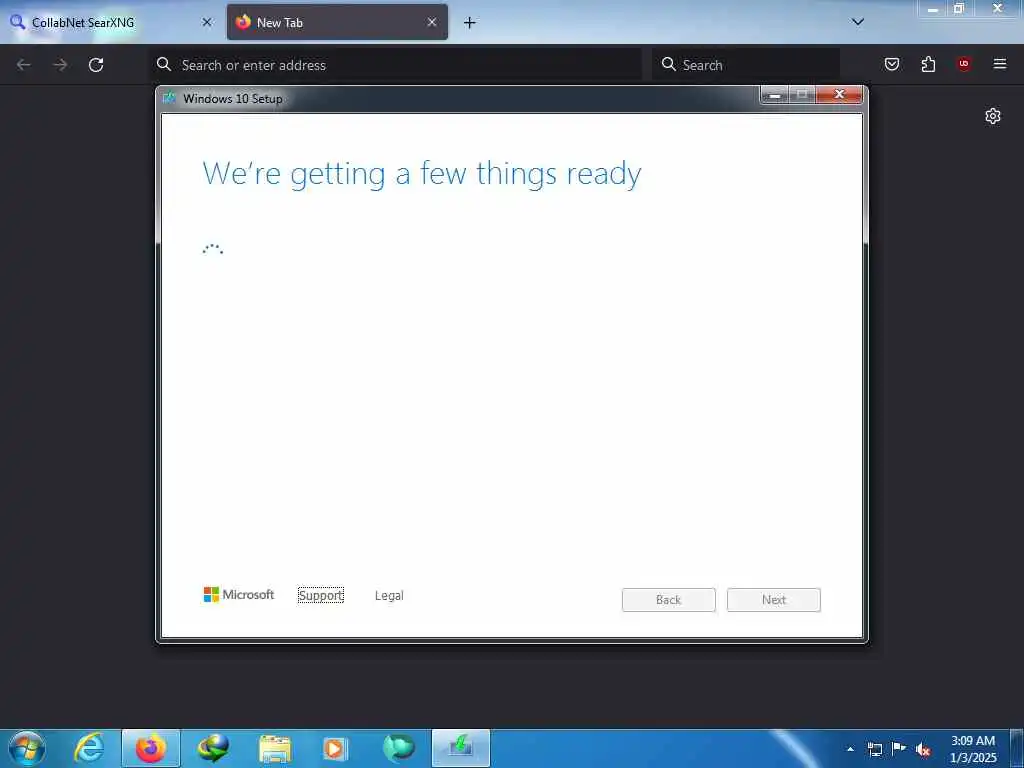Open the Firefox hamburger application menu
1024x768 pixels.
tap(1000, 64)
